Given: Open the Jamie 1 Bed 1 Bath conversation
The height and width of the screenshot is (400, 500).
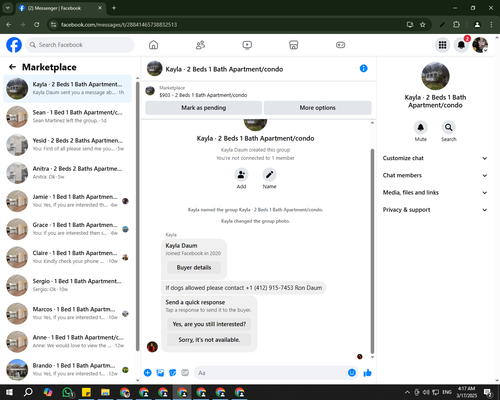Looking at the screenshot, I should pyautogui.click(x=68, y=201).
